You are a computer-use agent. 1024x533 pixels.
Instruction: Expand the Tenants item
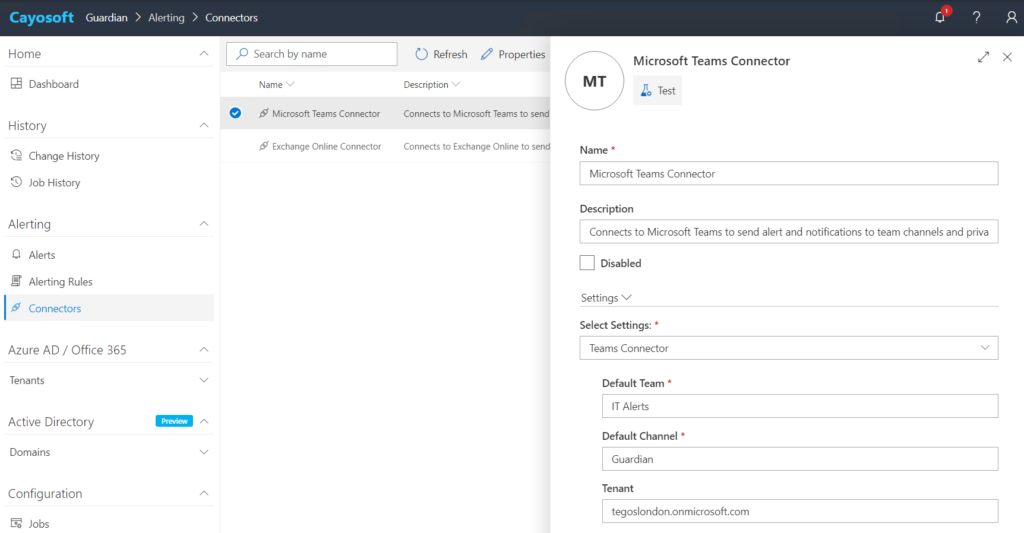[x=204, y=380]
